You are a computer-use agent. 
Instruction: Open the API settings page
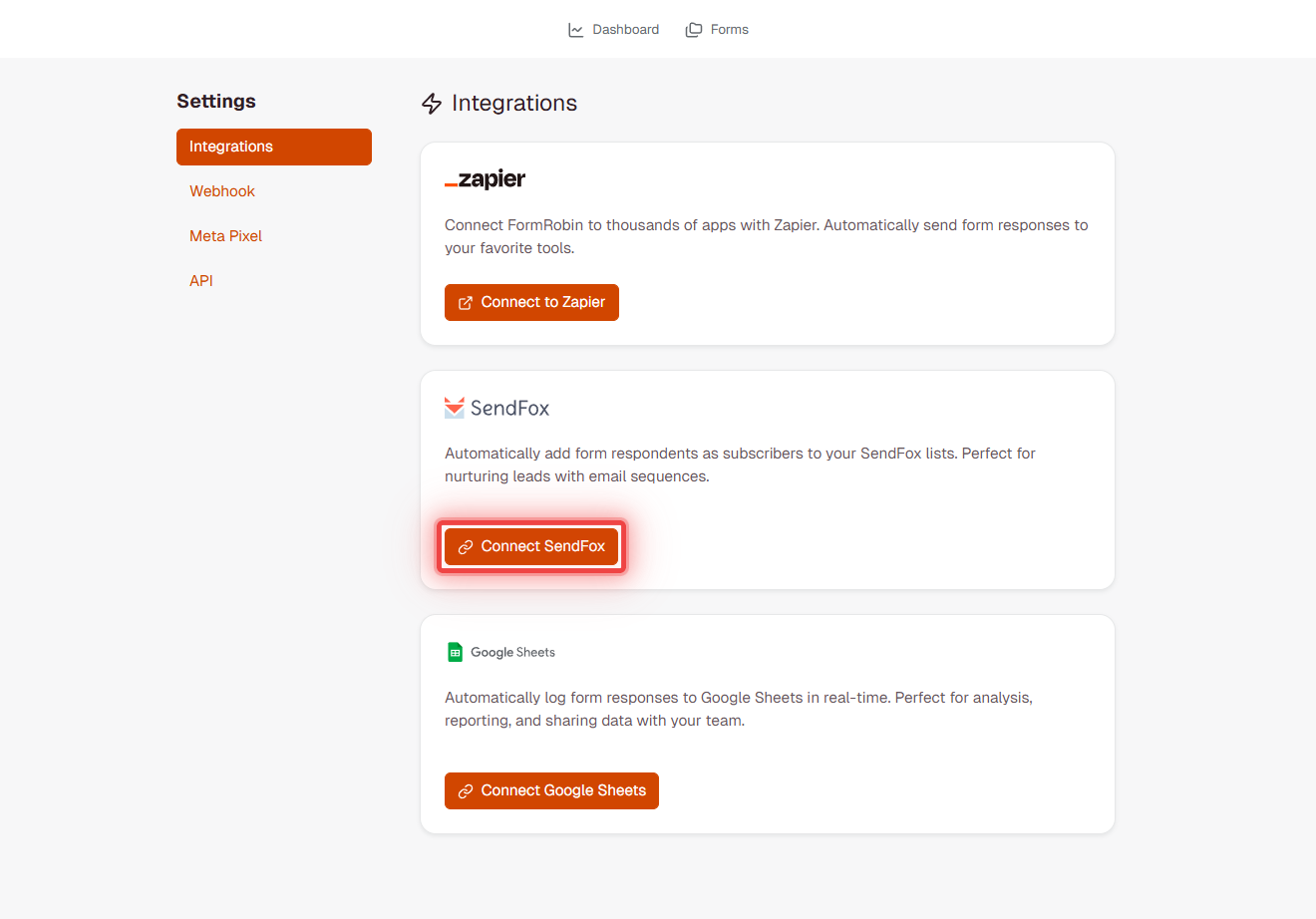(200, 280)
